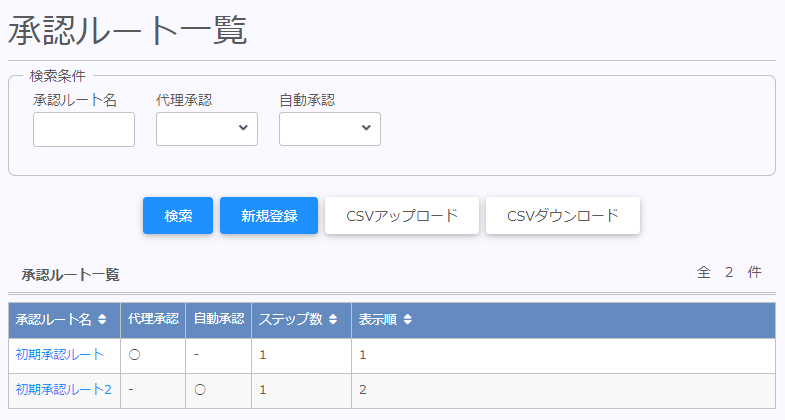Click the 代理承認 column header
Screen dimensions: 785x420
(x=153, y=320)
